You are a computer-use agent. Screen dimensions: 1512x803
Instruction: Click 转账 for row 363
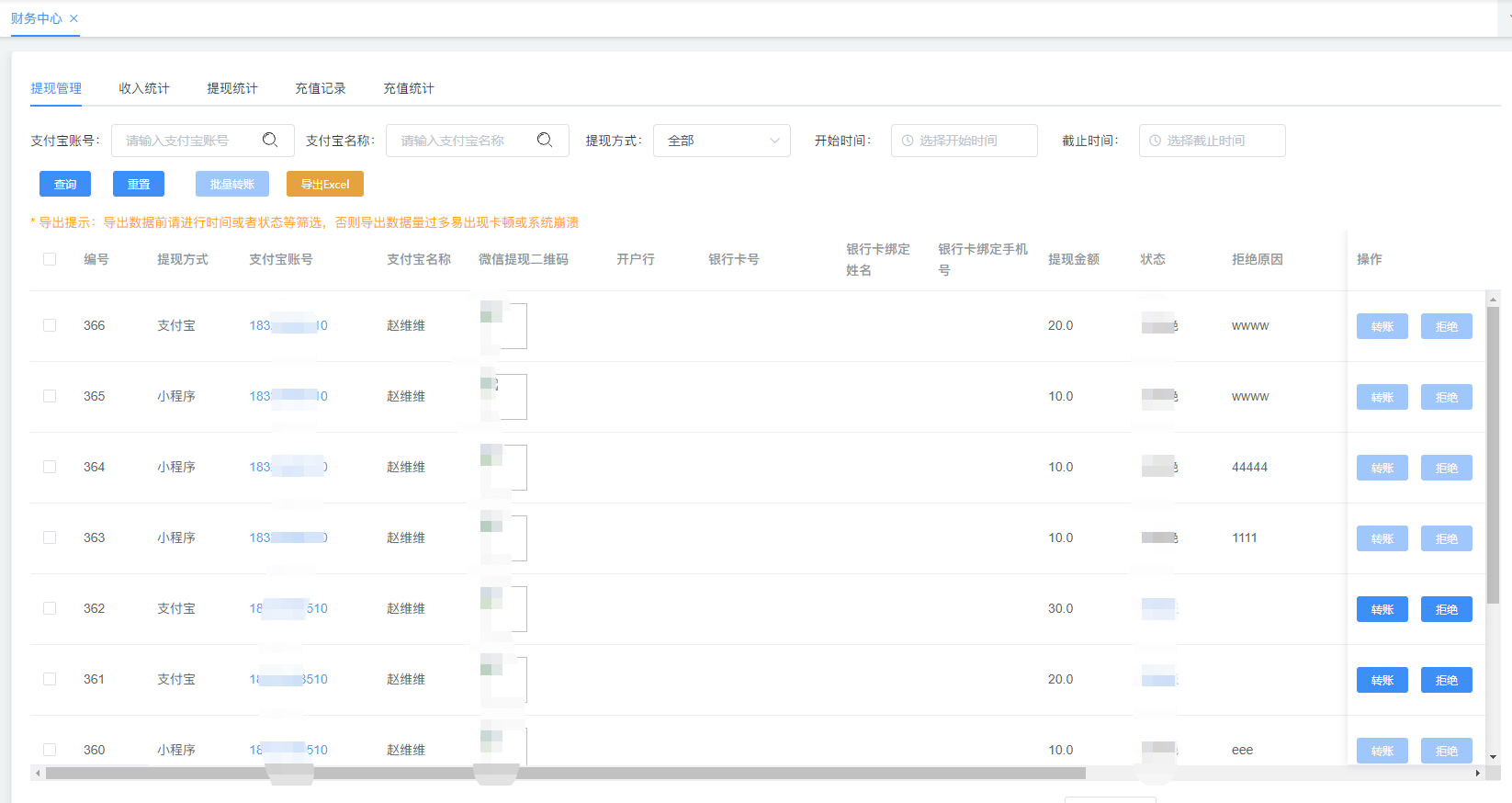click(1382, 538)
